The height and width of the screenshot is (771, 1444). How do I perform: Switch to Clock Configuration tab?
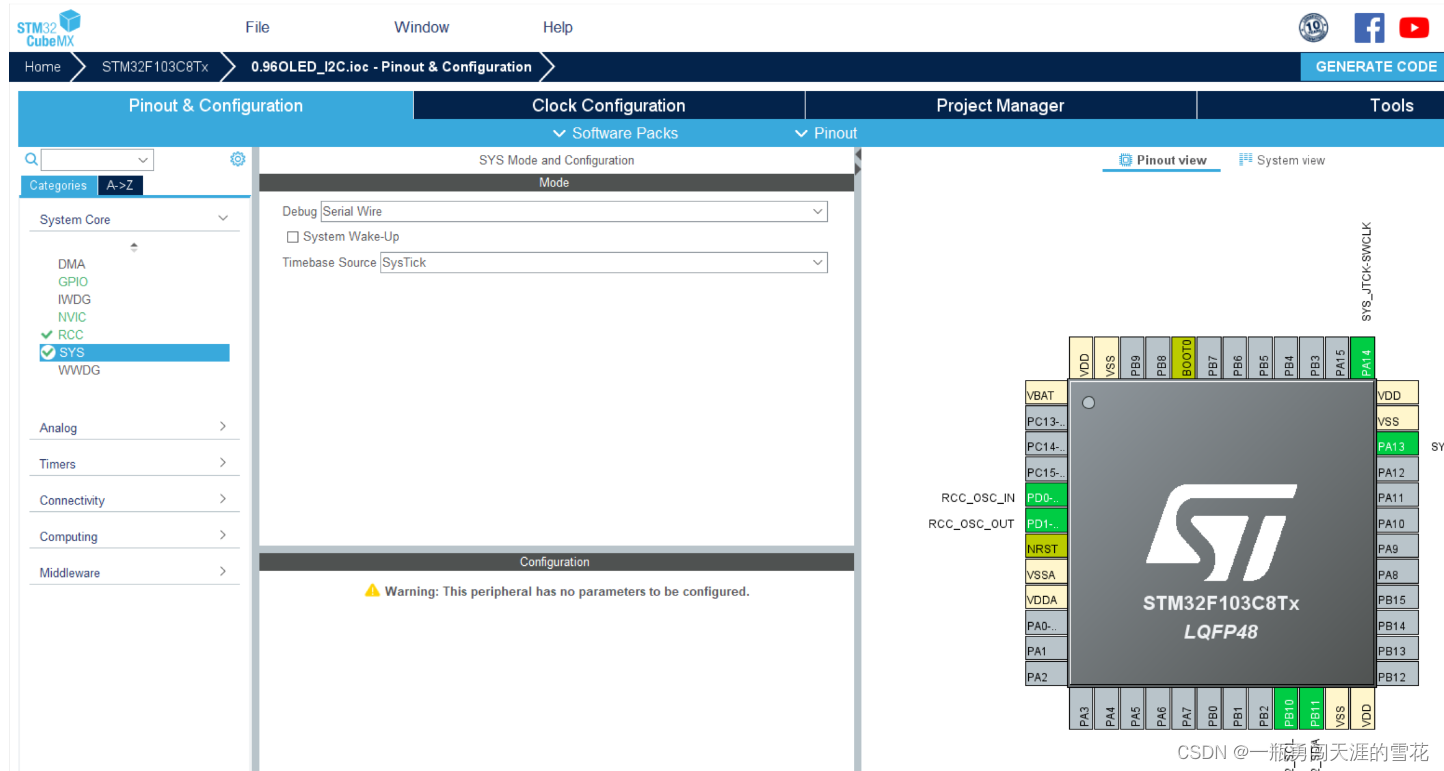point(609,105)
